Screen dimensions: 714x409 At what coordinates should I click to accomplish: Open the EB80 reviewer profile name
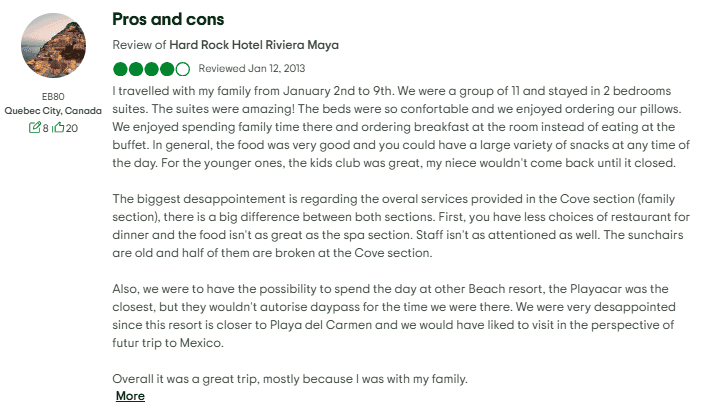click(x=53, y=97)
